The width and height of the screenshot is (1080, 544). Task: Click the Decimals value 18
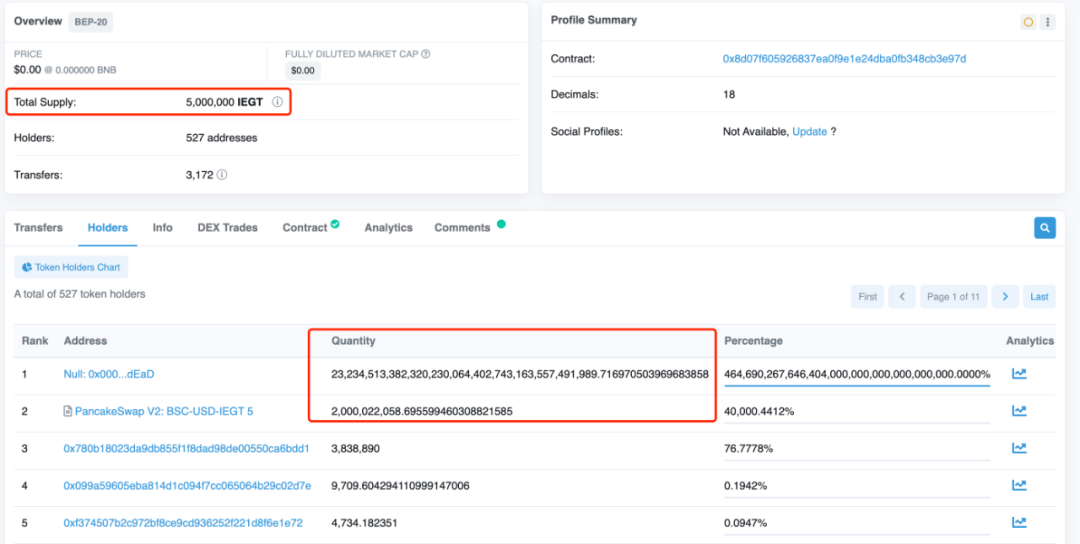729,94
